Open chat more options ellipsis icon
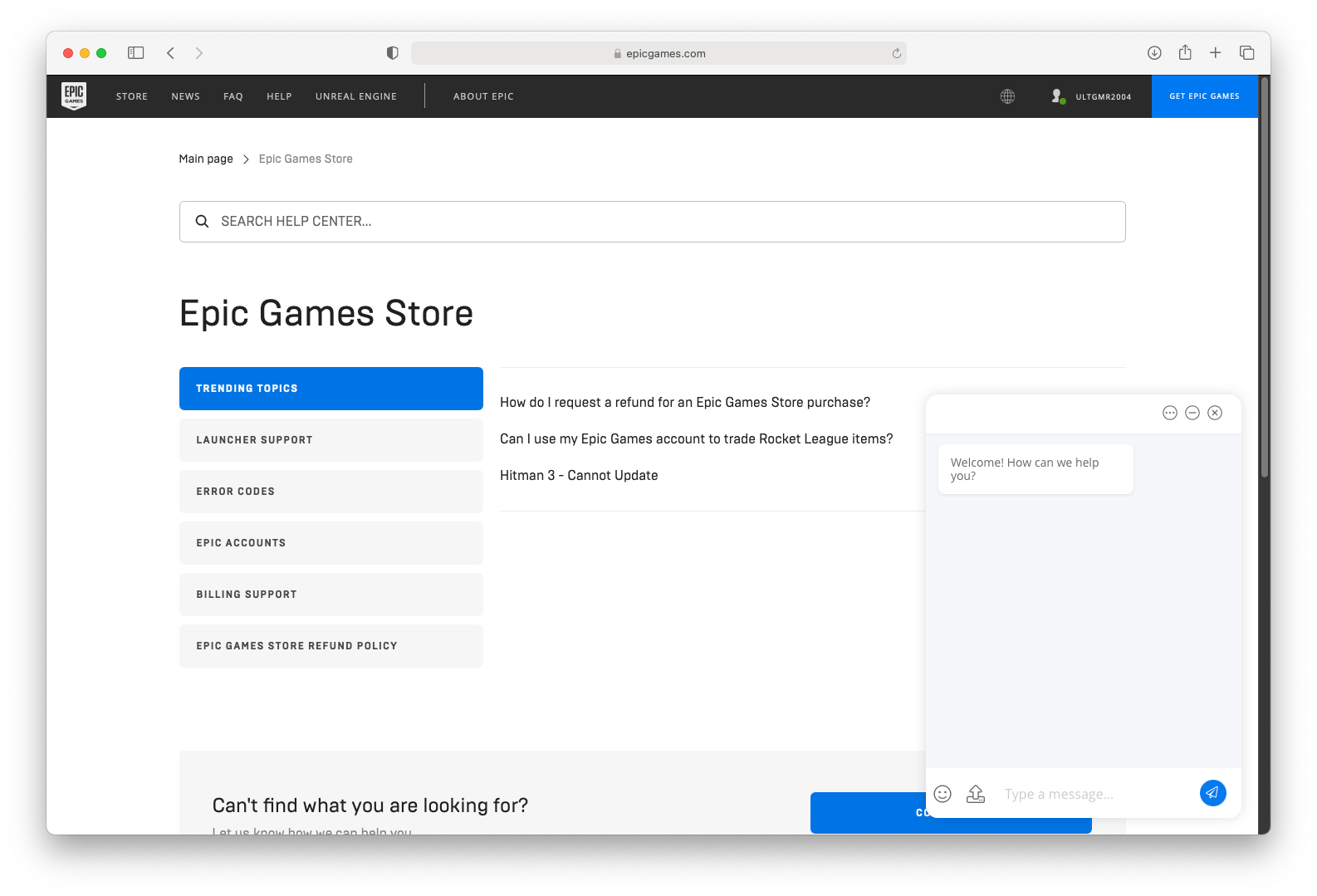Image resolution: width=1317 pixels, height=896 pixels. pyautogui.click(x=1170, y=413)
